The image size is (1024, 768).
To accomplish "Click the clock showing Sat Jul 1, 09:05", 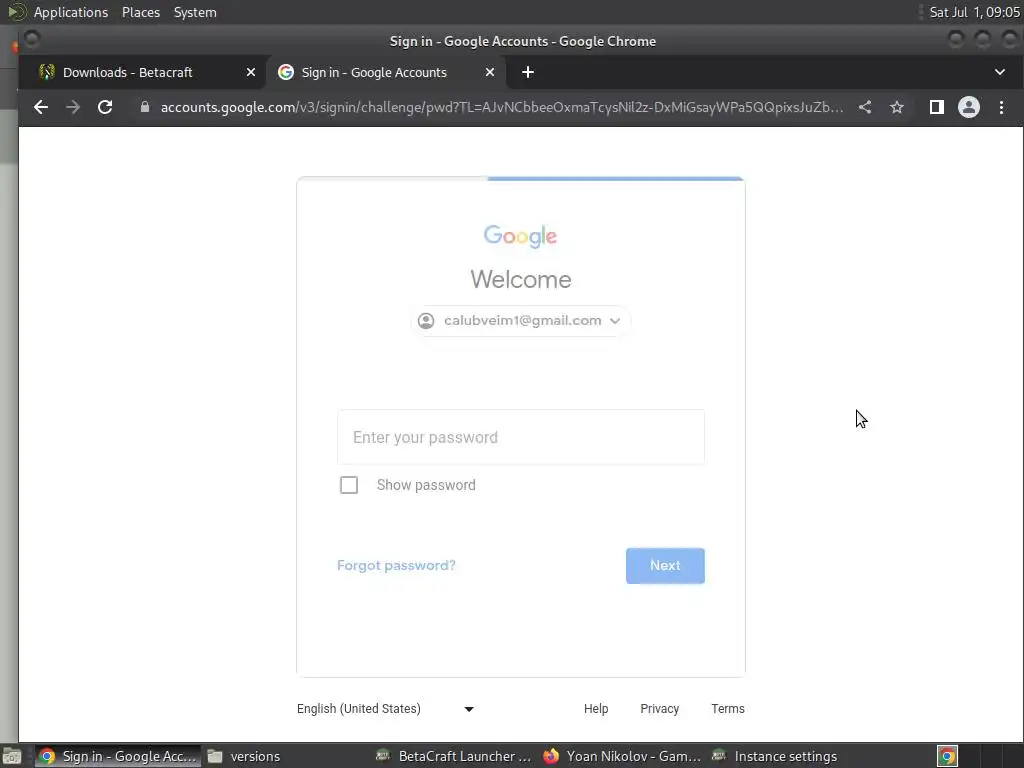I will click(x=974, y=12).
